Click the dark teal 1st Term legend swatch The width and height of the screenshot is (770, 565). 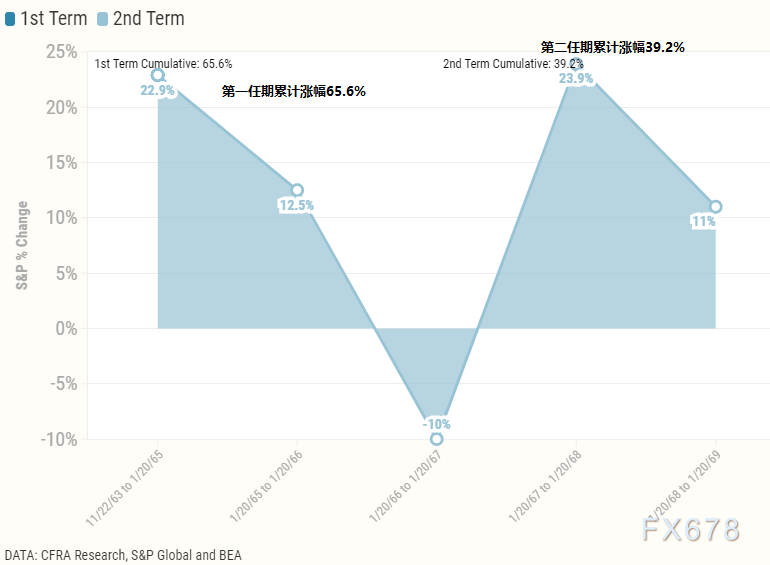(10, 19)
